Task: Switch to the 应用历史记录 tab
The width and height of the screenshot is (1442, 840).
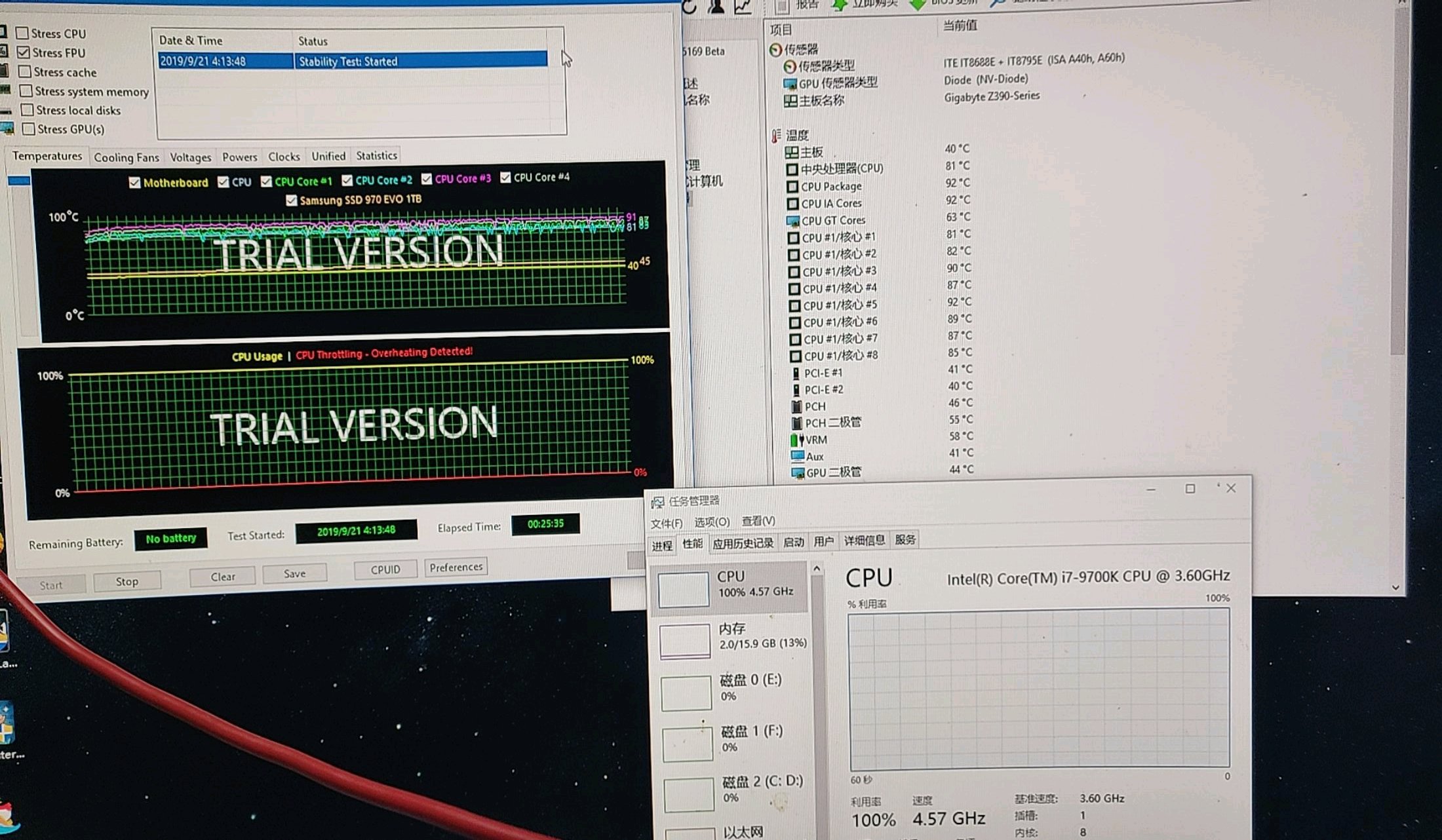Action: (x=743, y=543)
